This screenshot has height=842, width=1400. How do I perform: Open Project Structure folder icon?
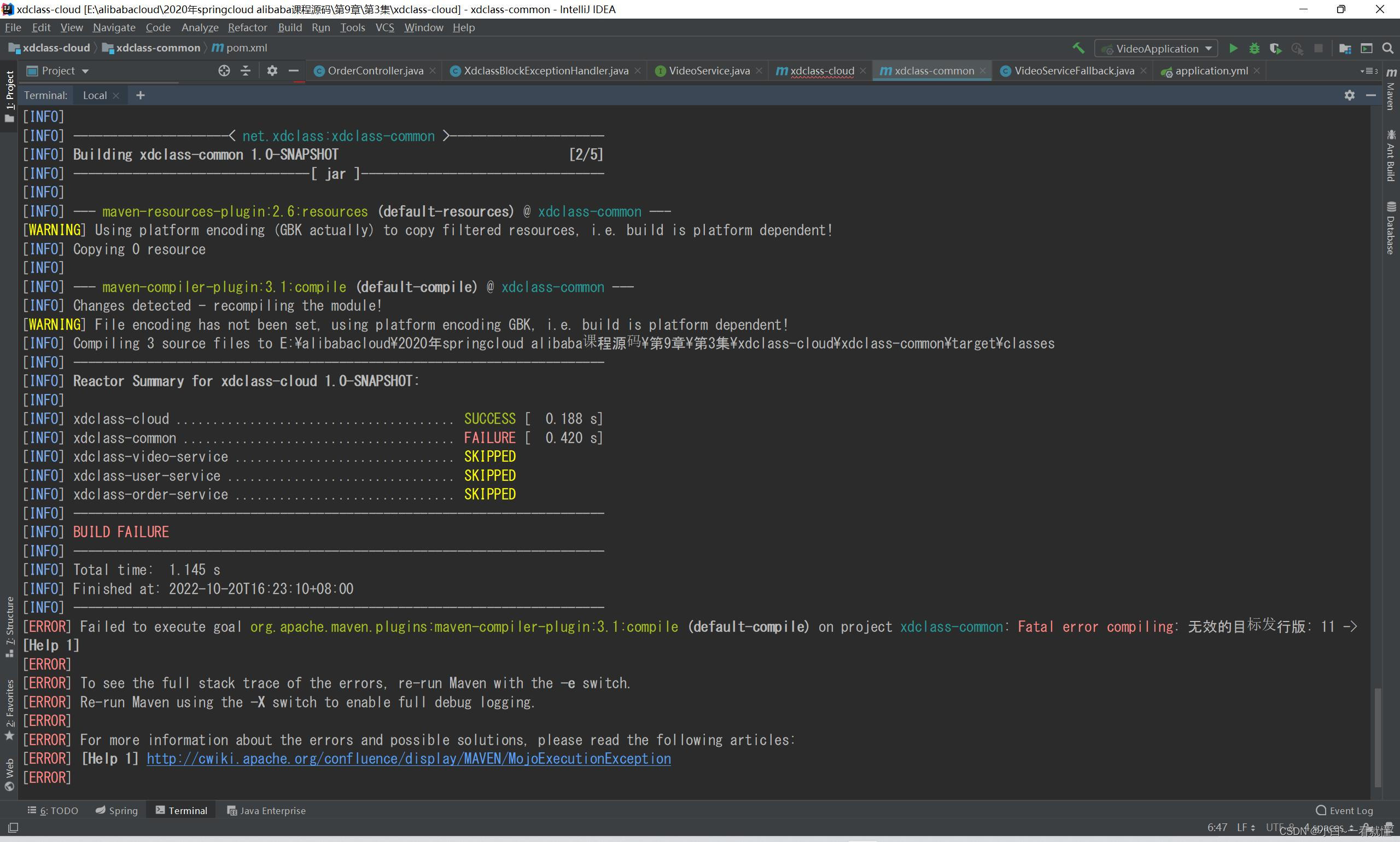1345,48
